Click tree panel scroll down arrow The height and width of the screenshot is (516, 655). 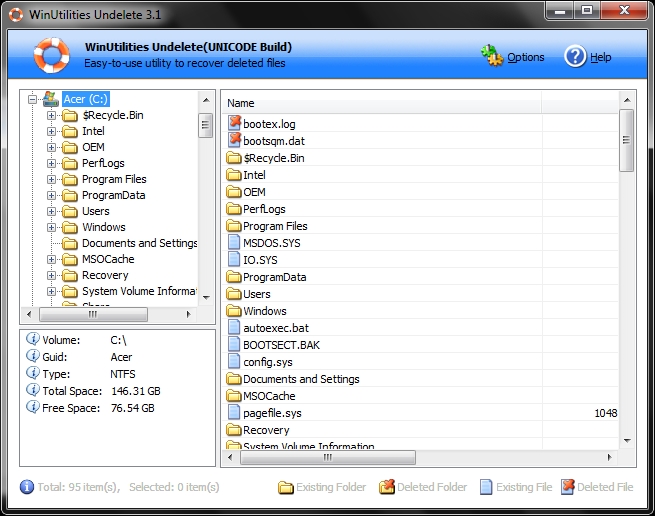206,297
